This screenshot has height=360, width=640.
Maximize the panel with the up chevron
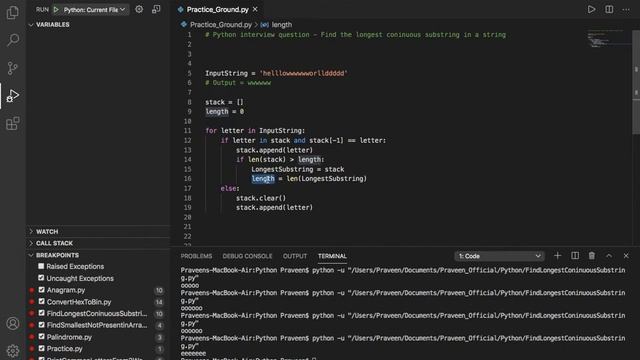609,256
